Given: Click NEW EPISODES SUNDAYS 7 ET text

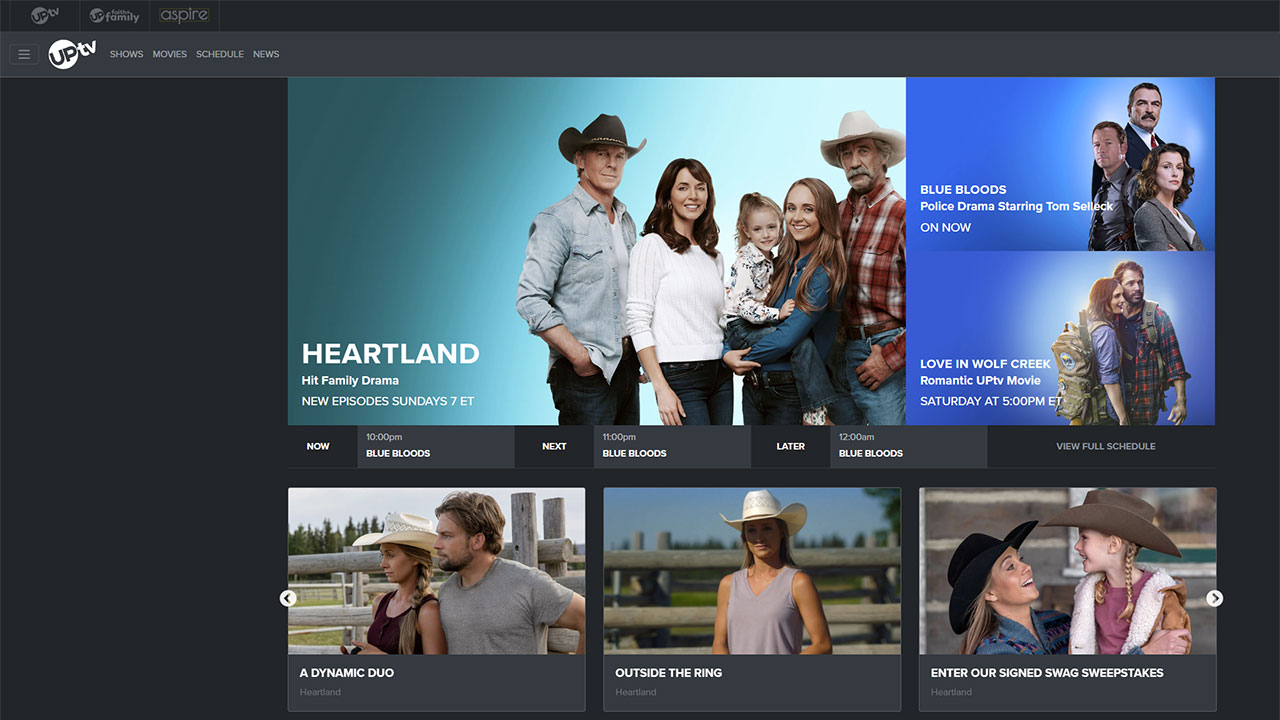Looking at the screenshot, I should 388,401.
